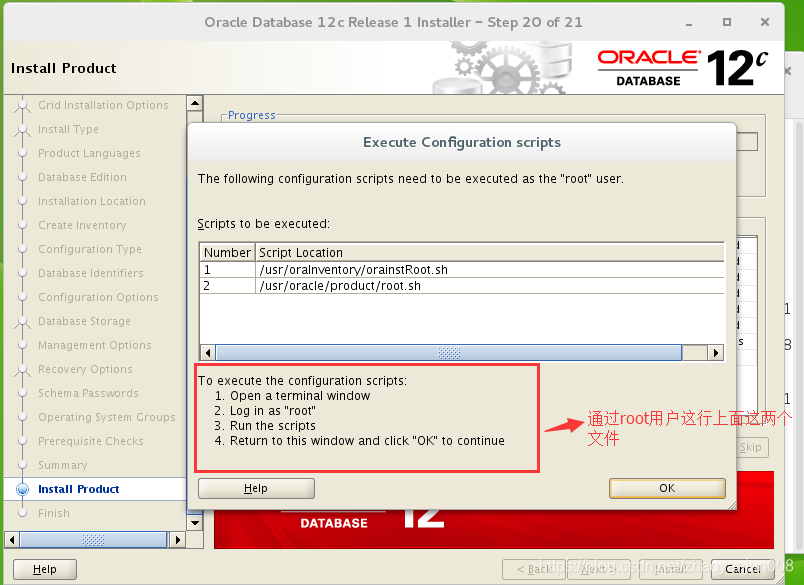Click Help button at installer bottom left
The image size is (804, 585).
45,569
